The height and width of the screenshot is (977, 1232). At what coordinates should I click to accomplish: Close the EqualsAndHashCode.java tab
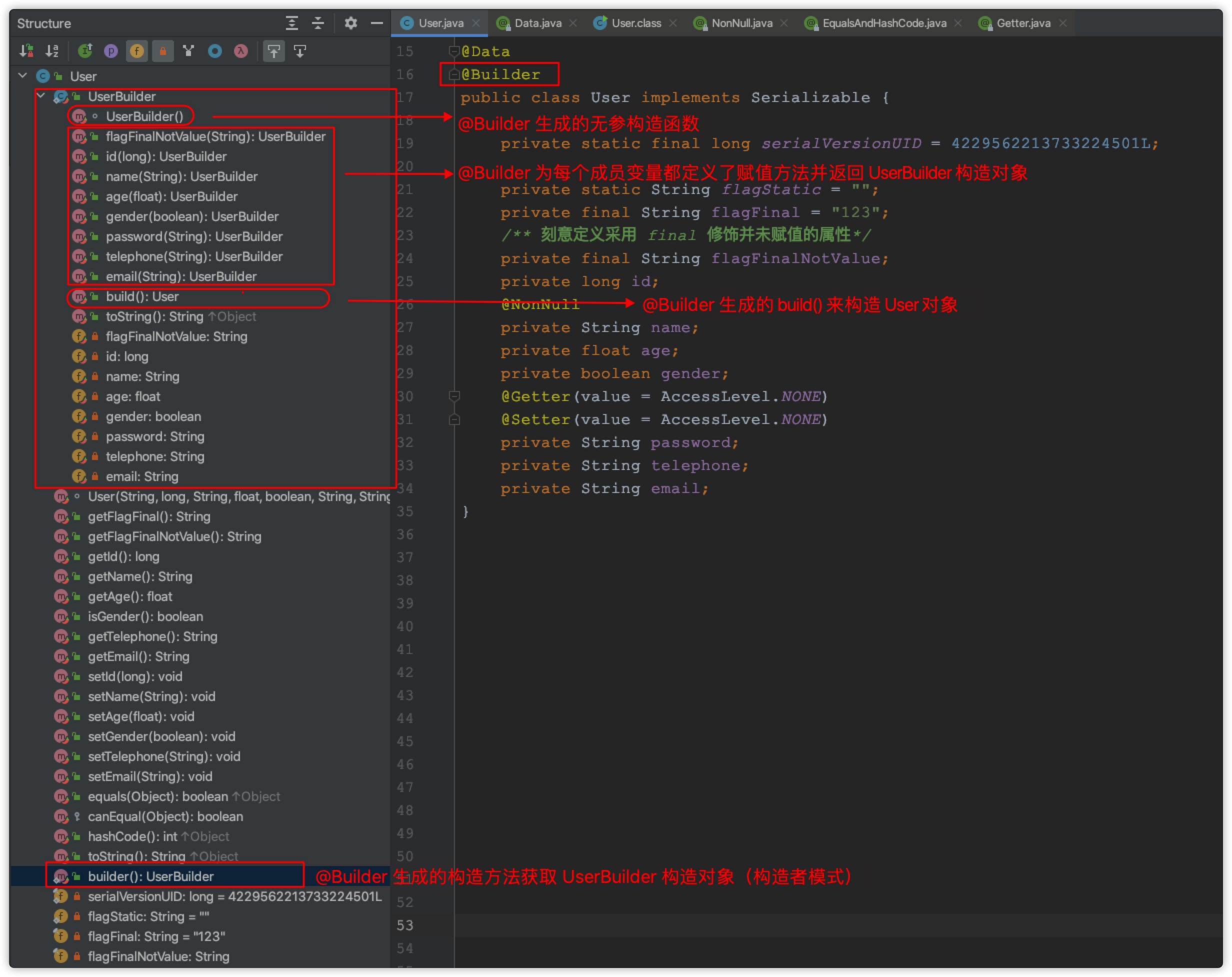tap(958, 23)
